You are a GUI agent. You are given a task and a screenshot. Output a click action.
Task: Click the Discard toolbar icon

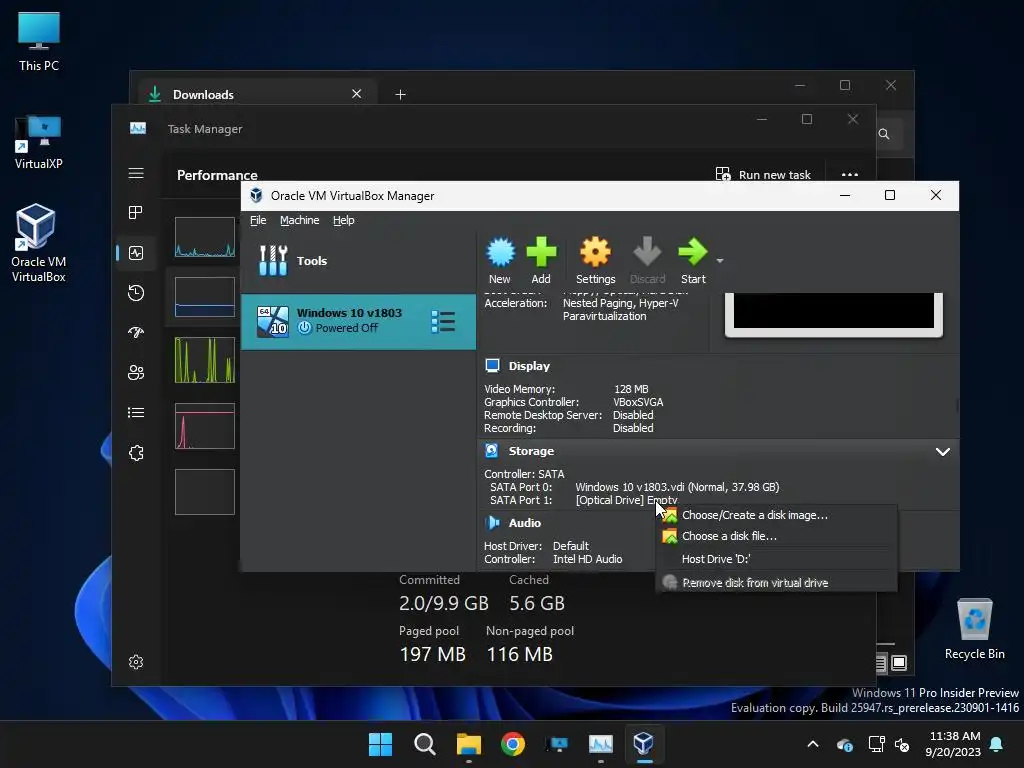pos(647,260)
